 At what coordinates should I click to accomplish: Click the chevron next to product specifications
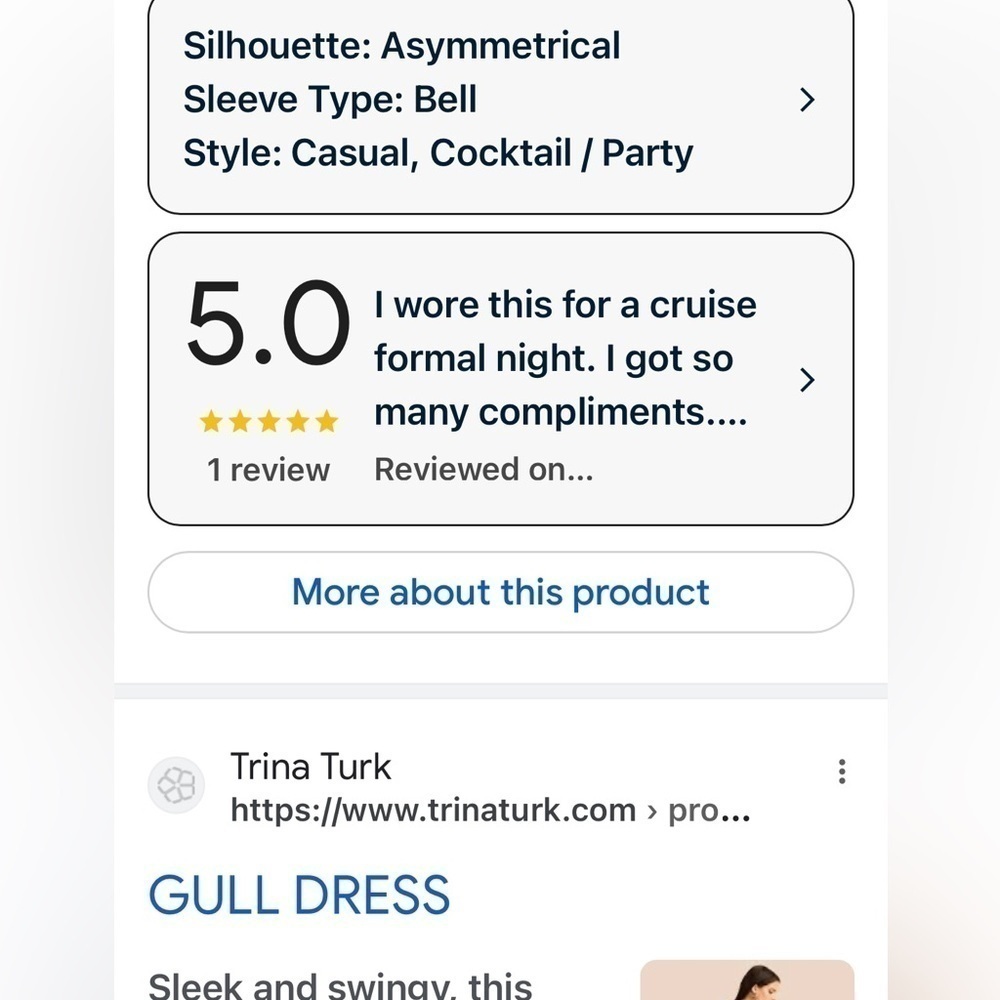[807, 100]
